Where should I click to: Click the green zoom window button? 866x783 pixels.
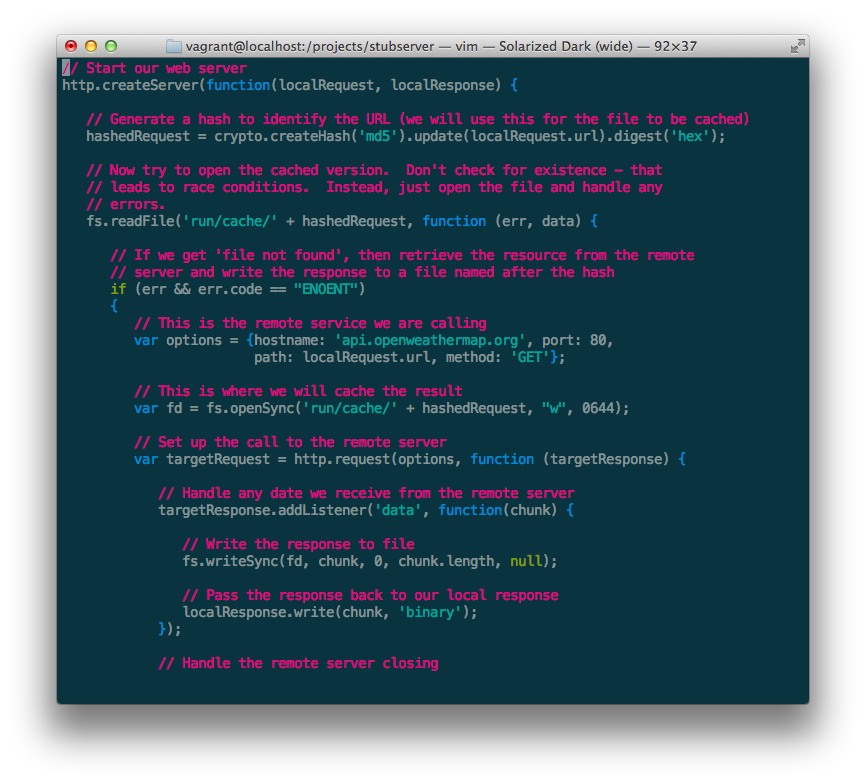[111, 46]
